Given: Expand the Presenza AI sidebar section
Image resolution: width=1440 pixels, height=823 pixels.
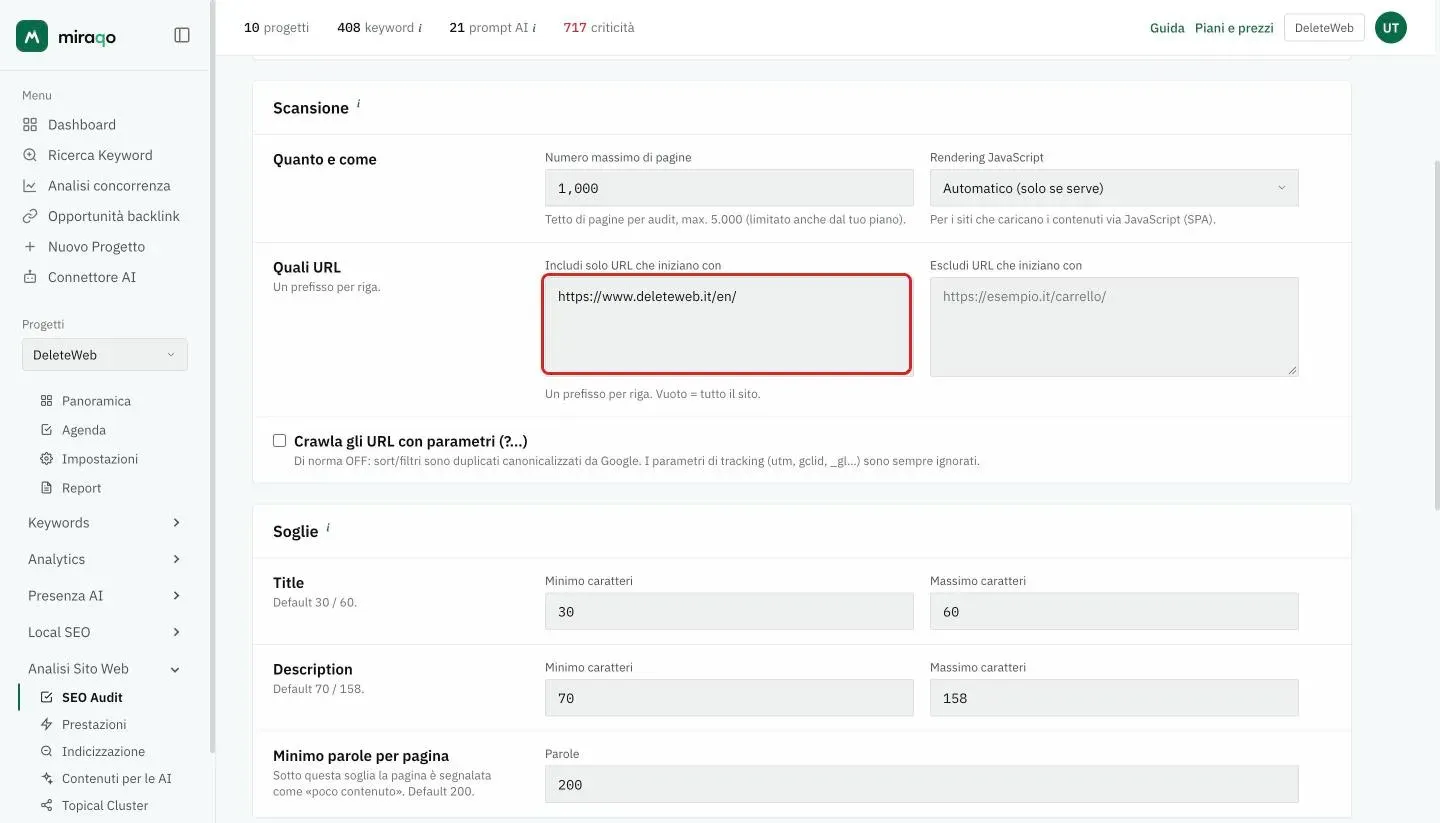Looking at the screenshot, I should 104,596.
